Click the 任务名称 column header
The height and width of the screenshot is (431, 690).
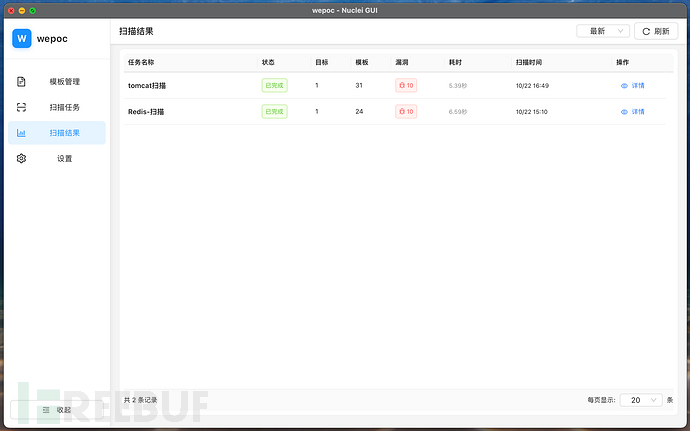tap(141, 62)
